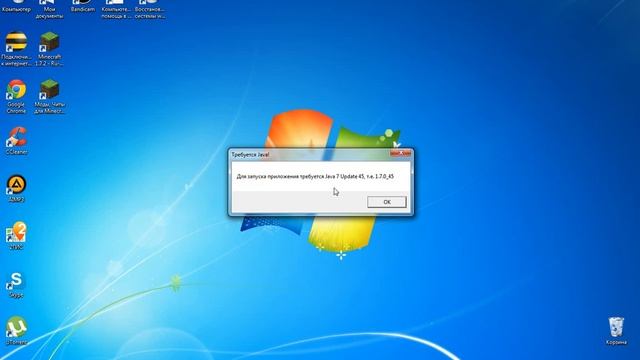The height and width of the screenshot is (360, 640).
Task: Close the "Требуется Java!" dialog with X
Action: click(400, 153)
